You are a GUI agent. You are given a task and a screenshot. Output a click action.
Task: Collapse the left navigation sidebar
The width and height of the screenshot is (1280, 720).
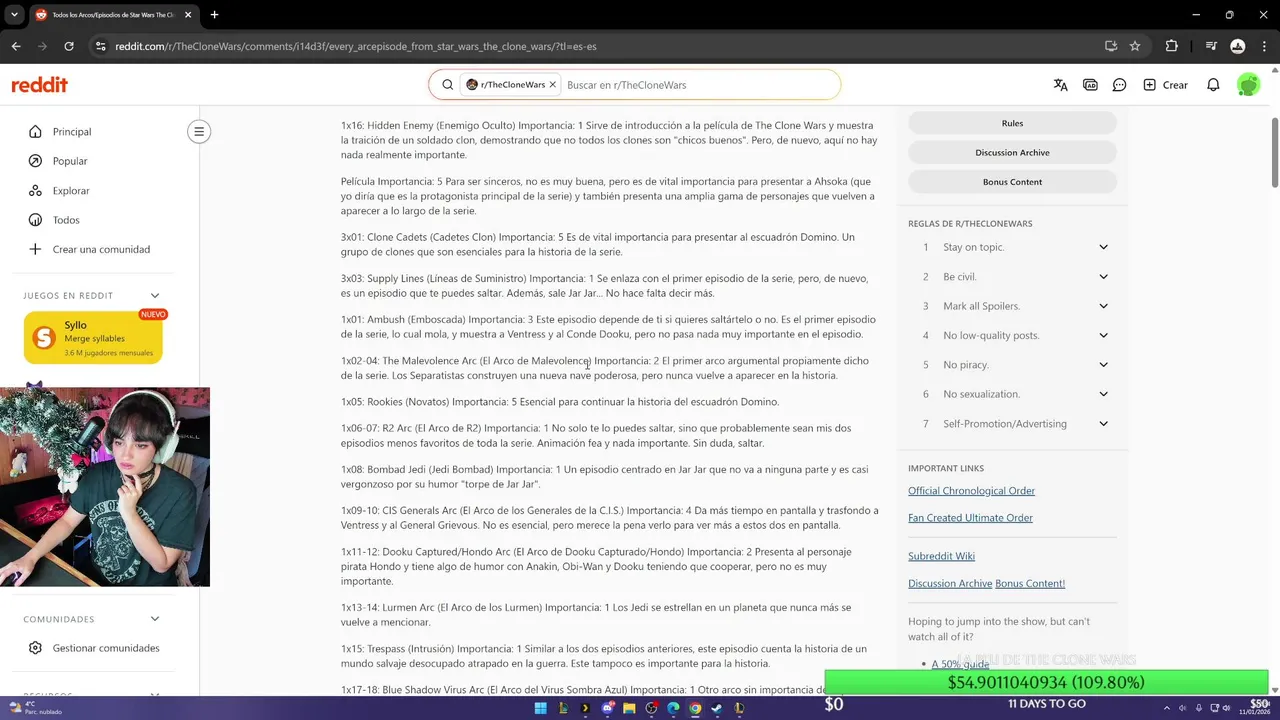click(x=199, y=131)
